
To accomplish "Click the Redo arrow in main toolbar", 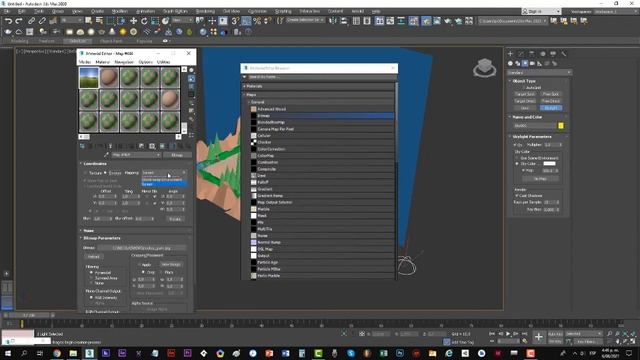I will tap(19, 20).
